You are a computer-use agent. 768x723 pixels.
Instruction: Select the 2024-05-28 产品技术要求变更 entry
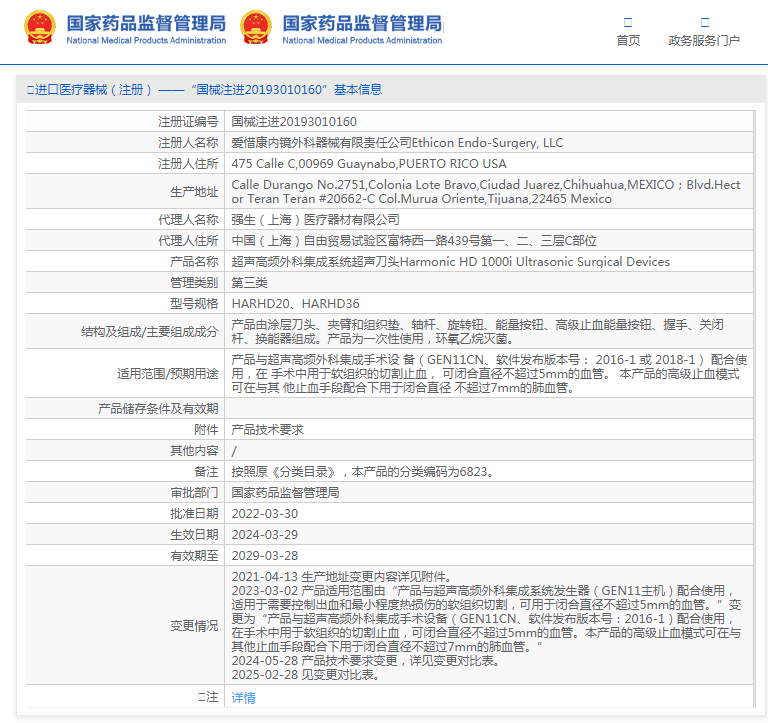(366, 661)
